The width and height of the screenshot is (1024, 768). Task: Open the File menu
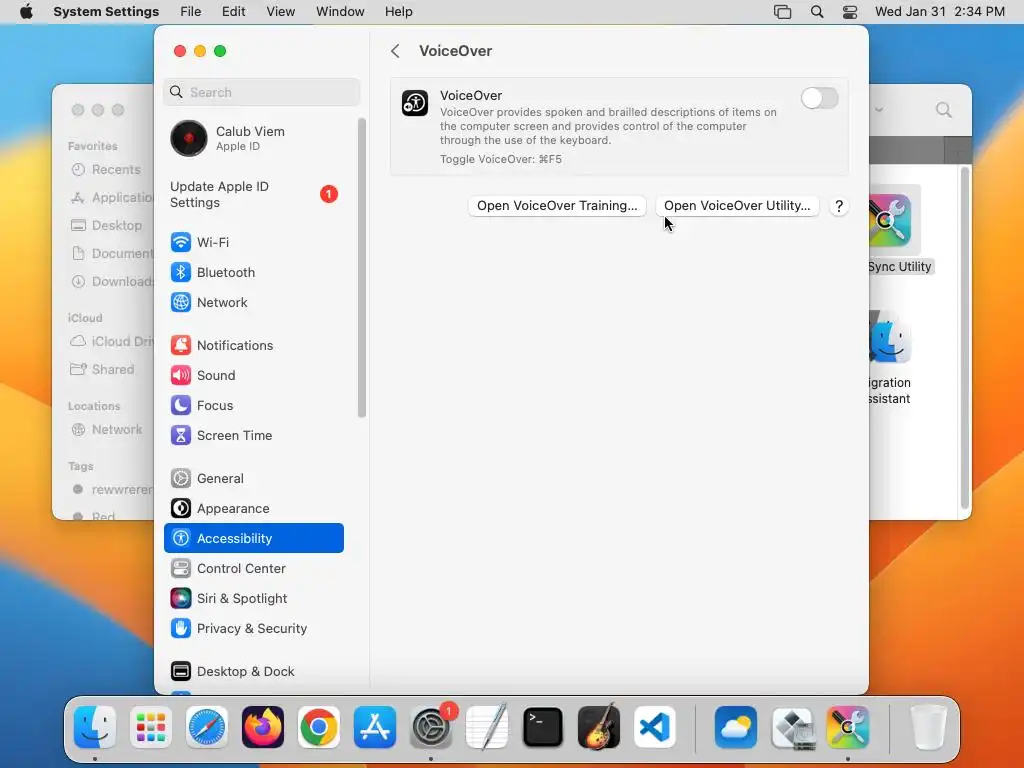(x=191, y=12)
